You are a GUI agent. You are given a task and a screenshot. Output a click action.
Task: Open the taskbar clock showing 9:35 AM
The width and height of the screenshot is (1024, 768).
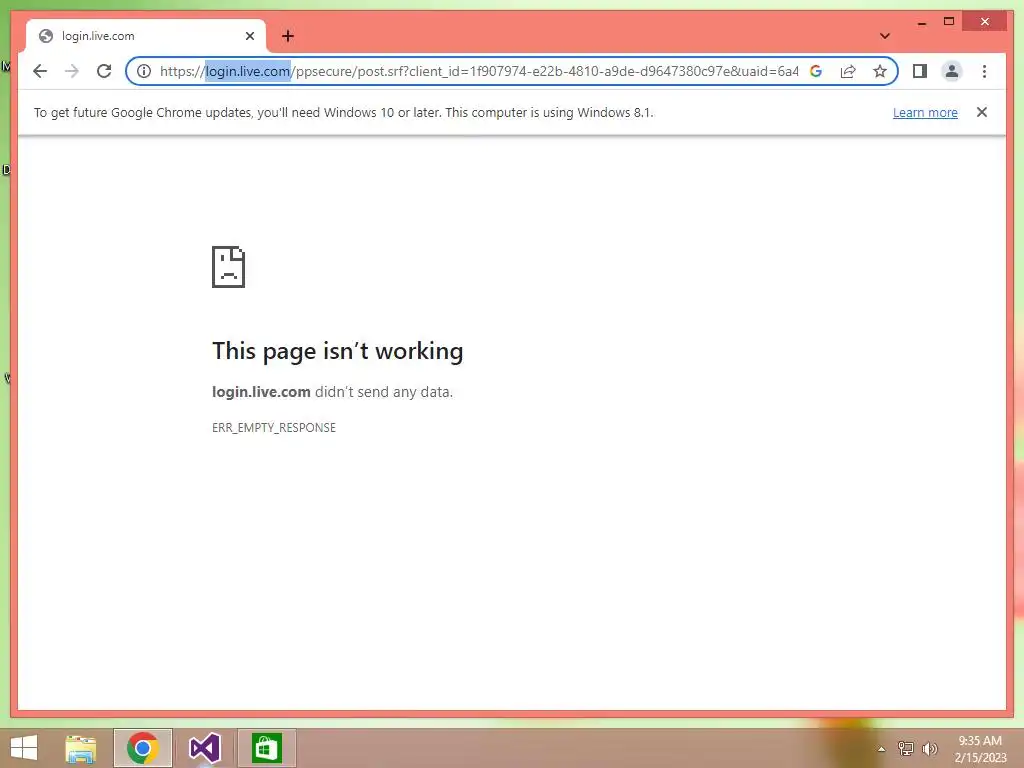pyautogui.click(x=980, y=749)
